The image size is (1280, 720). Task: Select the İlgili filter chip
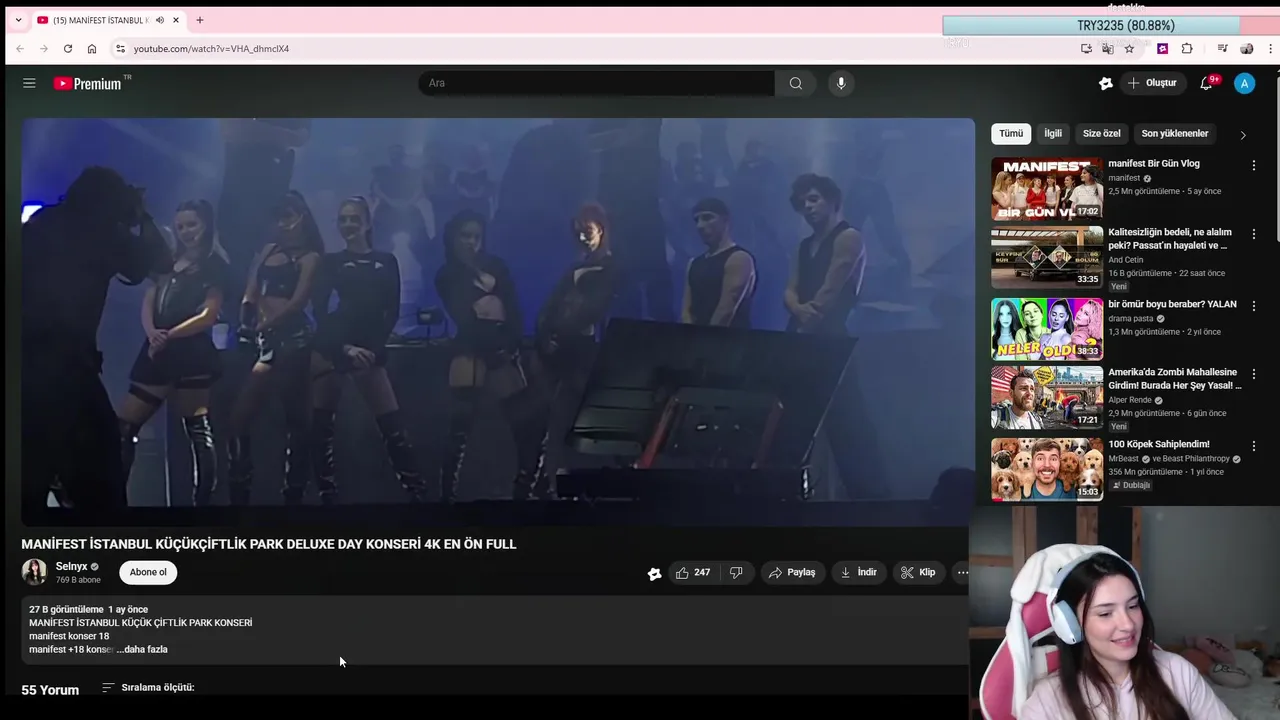1053,133
